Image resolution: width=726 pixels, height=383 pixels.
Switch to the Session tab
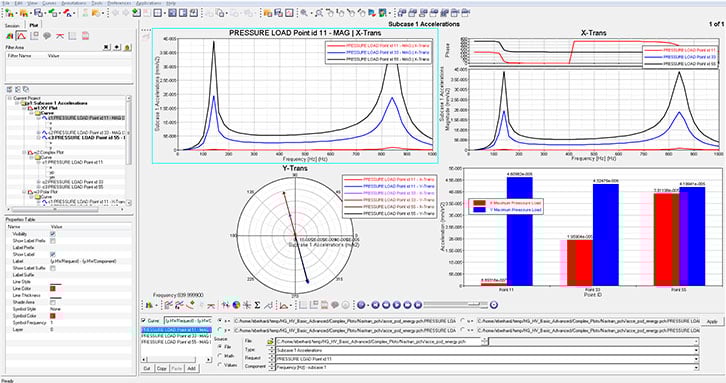(x=12, y=25)
